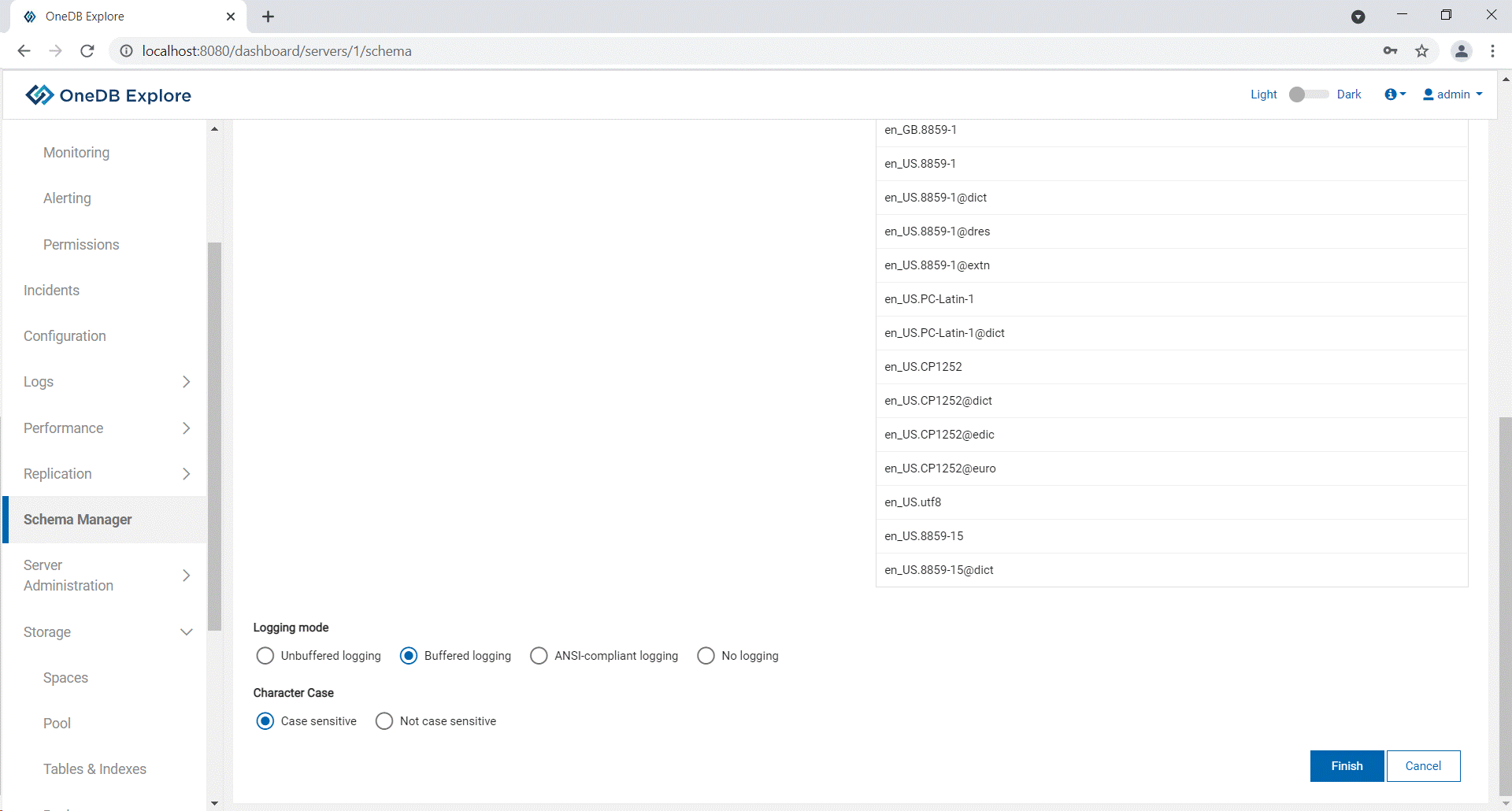Screen dimensions: 1512x811
Task: Bookmark this page with the star icon
Action: (1421, 51)
